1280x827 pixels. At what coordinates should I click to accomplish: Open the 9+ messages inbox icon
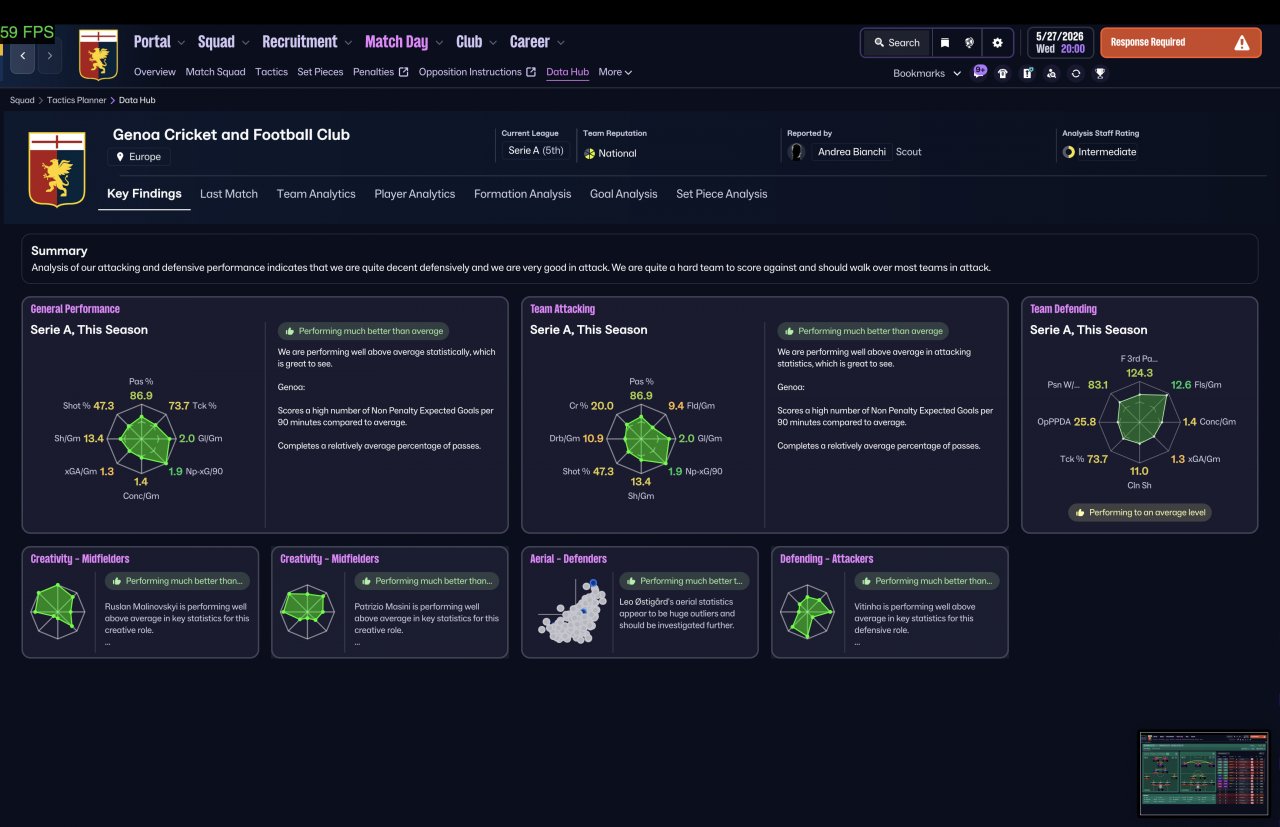pos(979,72)
